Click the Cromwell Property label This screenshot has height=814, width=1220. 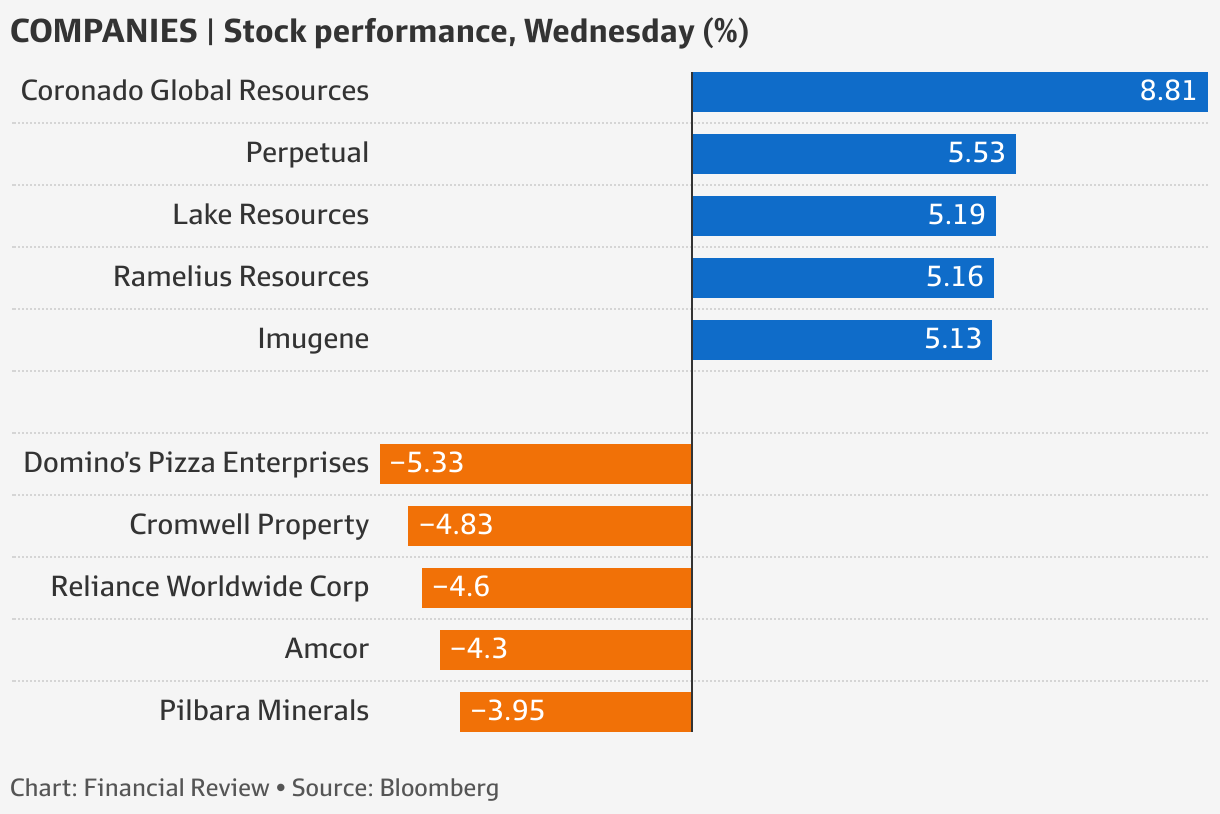pyautogui.click(x=249, y=525)
